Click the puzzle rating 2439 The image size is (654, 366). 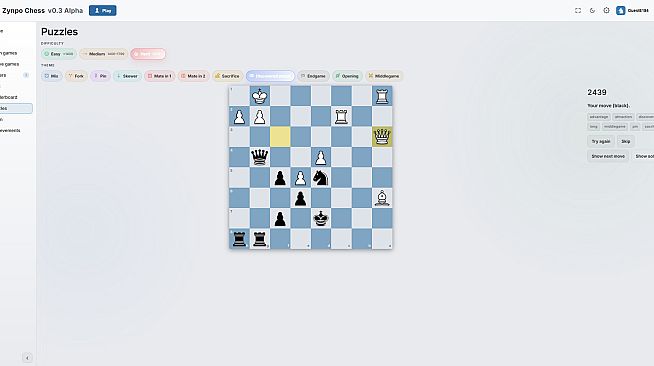pyautogui.click(x=597, y=93)
